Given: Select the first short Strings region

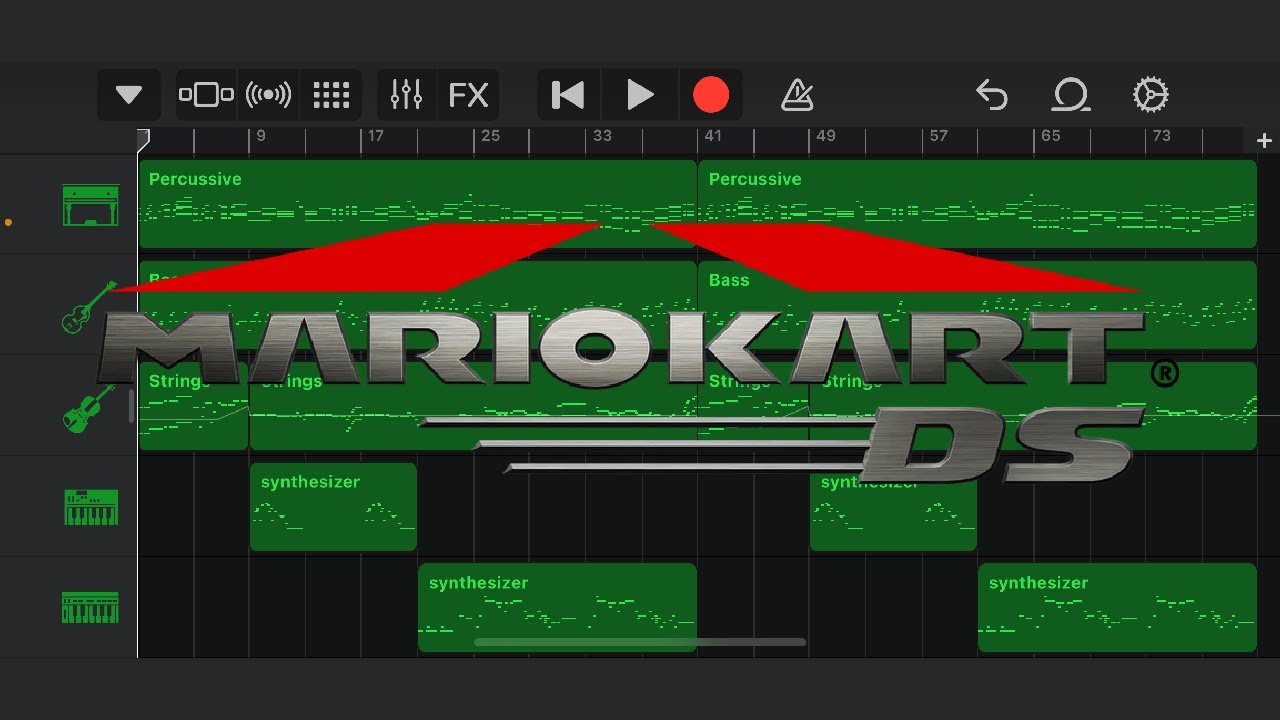Looking at the screenshot, I should pyautogui.click(x=193, y=406).
